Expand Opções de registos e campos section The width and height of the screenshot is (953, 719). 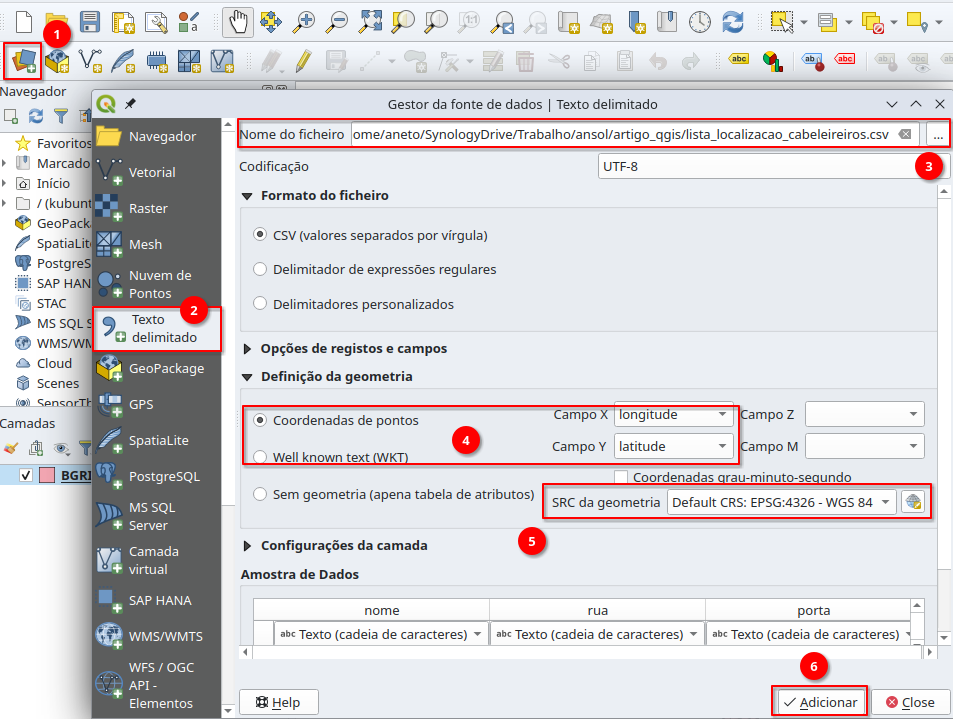pos(247,349)
